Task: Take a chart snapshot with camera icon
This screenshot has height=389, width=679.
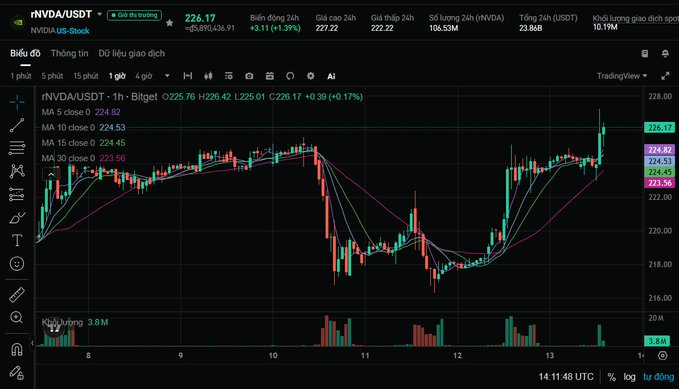Action: (249, 76)
